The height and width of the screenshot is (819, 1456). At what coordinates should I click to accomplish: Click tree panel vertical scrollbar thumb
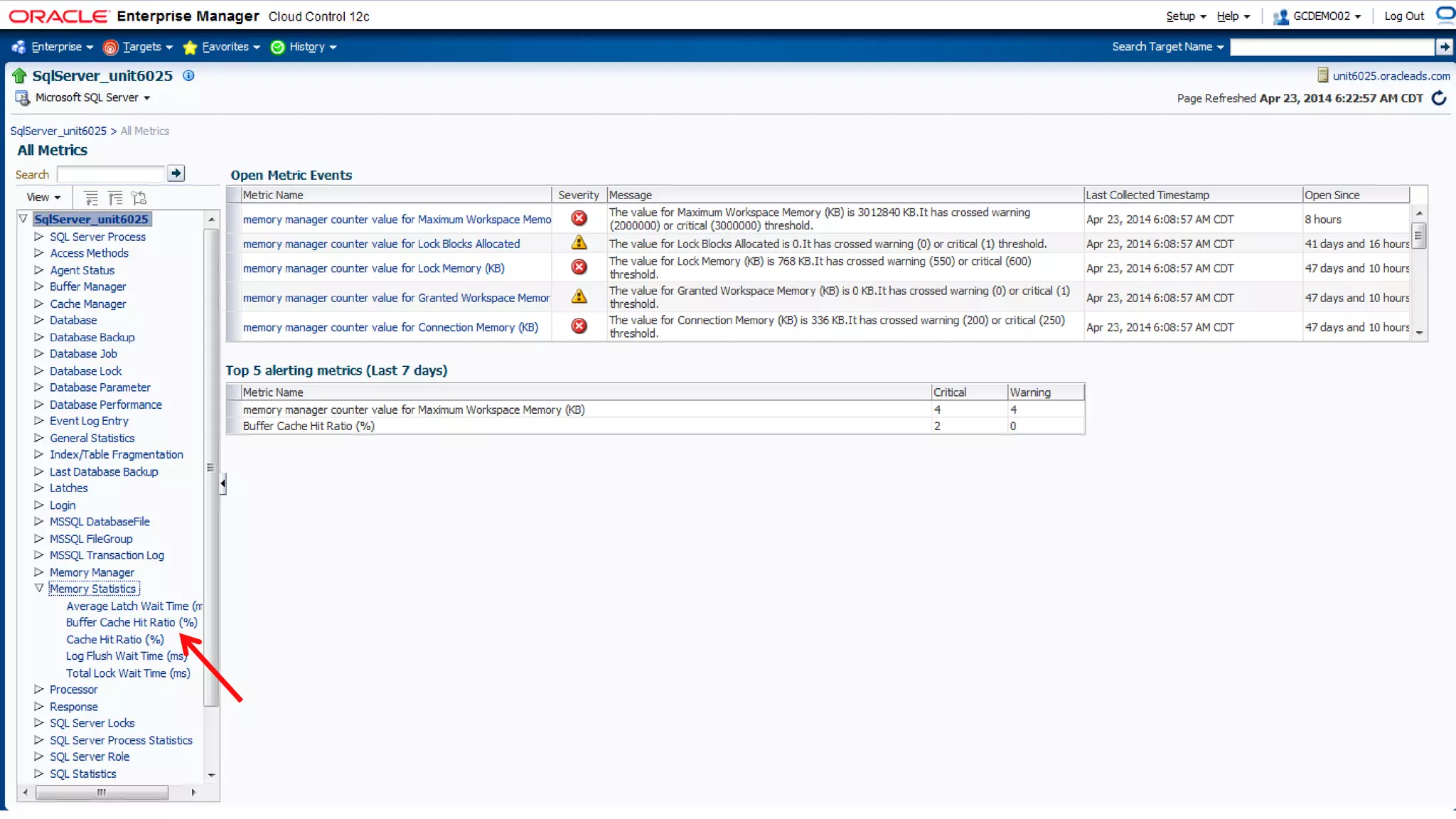tap(210, 467)
